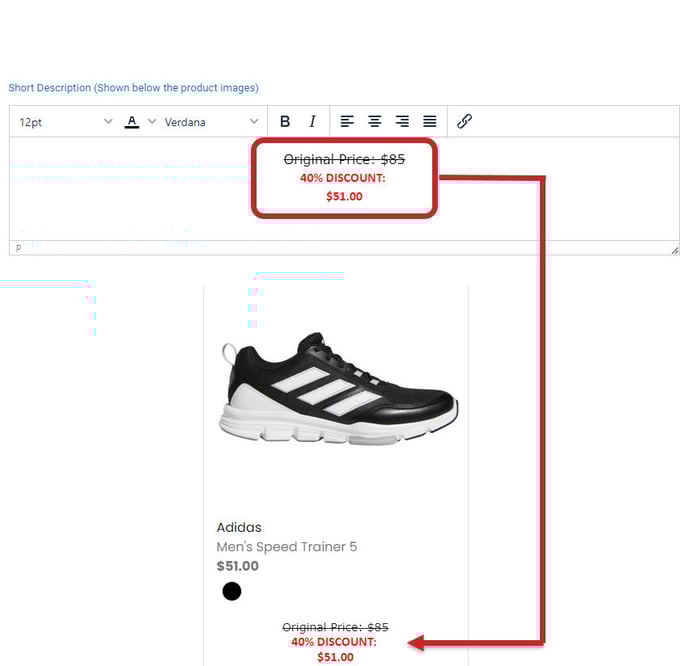Viewport: 688px width, 666px height.
Task: Toggle bold formatting in the editor
Action: click(x=285, y=122)
